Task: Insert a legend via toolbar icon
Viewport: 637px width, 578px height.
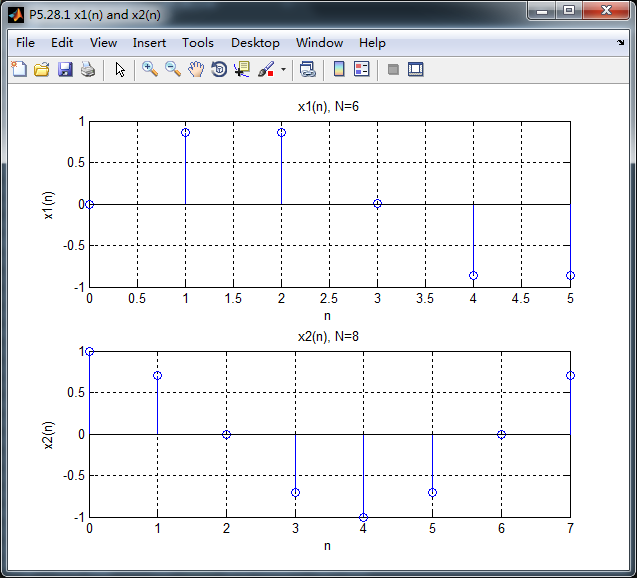Action: (362, 69)
